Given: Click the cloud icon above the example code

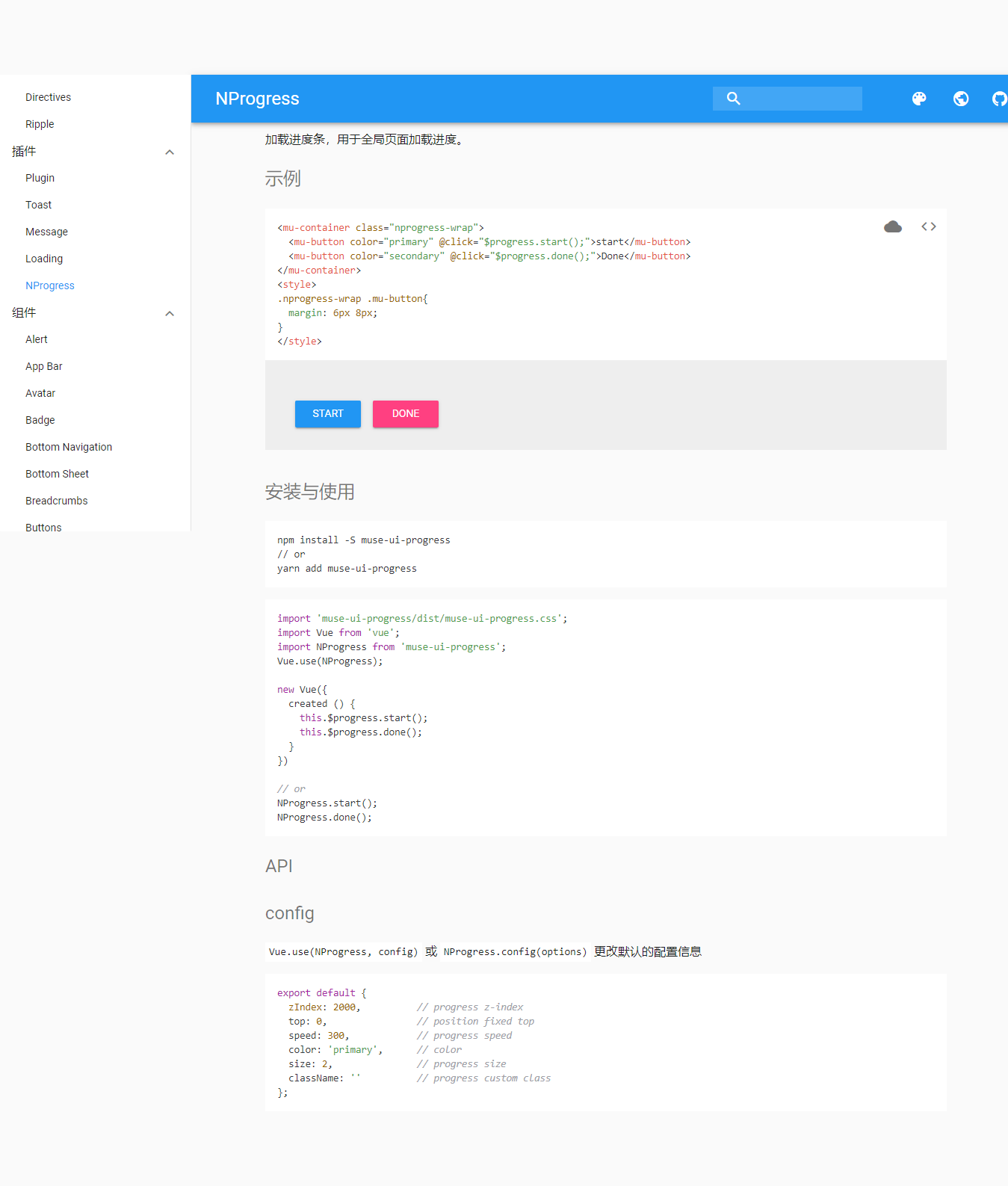Looking at the screenshot, I should tap(893, 226).
